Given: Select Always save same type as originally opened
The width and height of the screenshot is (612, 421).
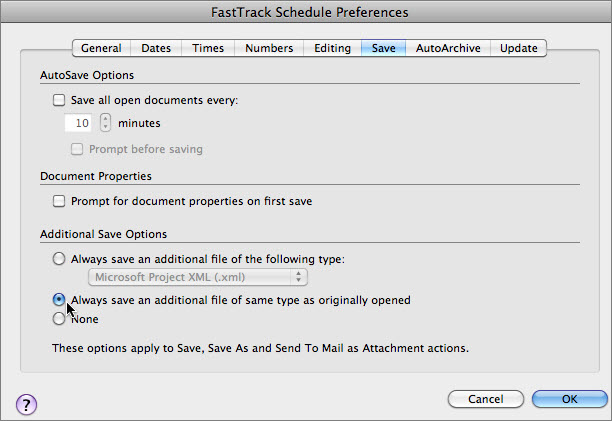Looking at the screenshot, I should point(59,299).
